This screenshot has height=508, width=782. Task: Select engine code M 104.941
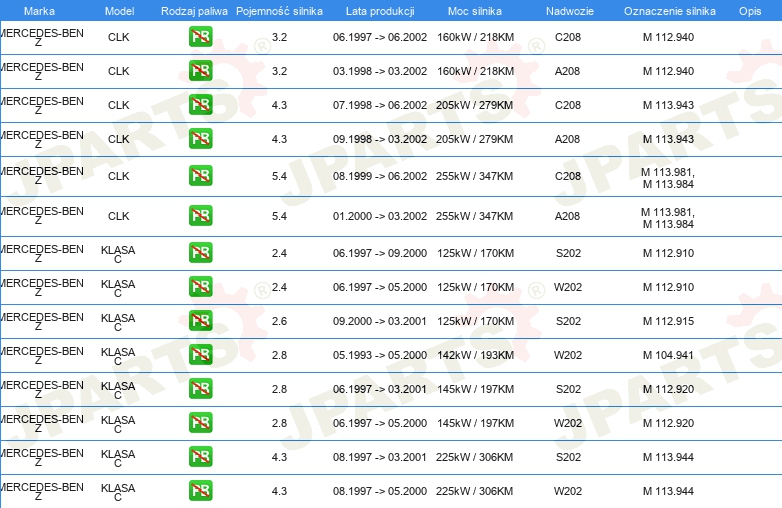tap(668, 355)
